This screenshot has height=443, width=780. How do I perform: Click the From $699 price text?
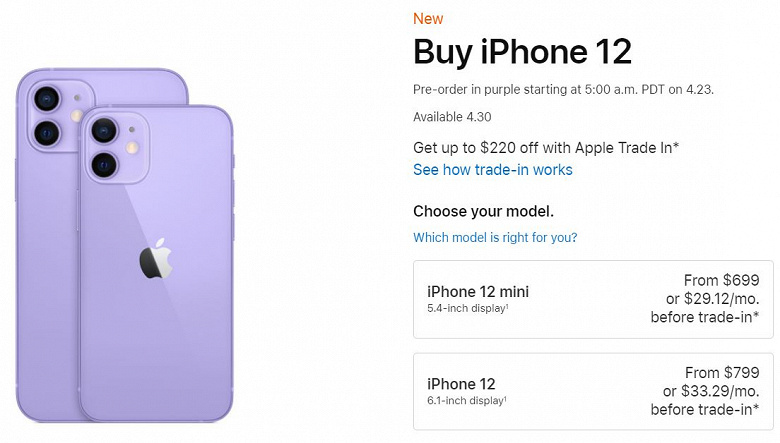coord(721,280)
